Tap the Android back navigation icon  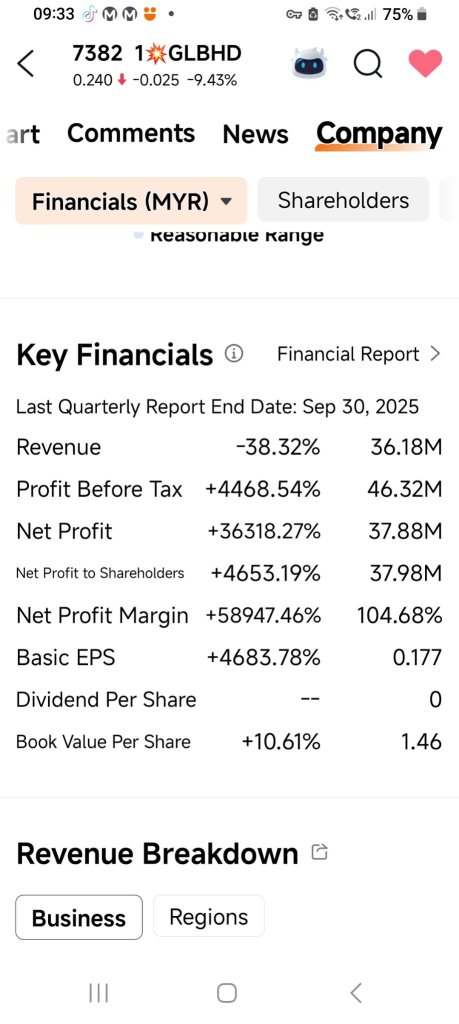tap(356, 993)
